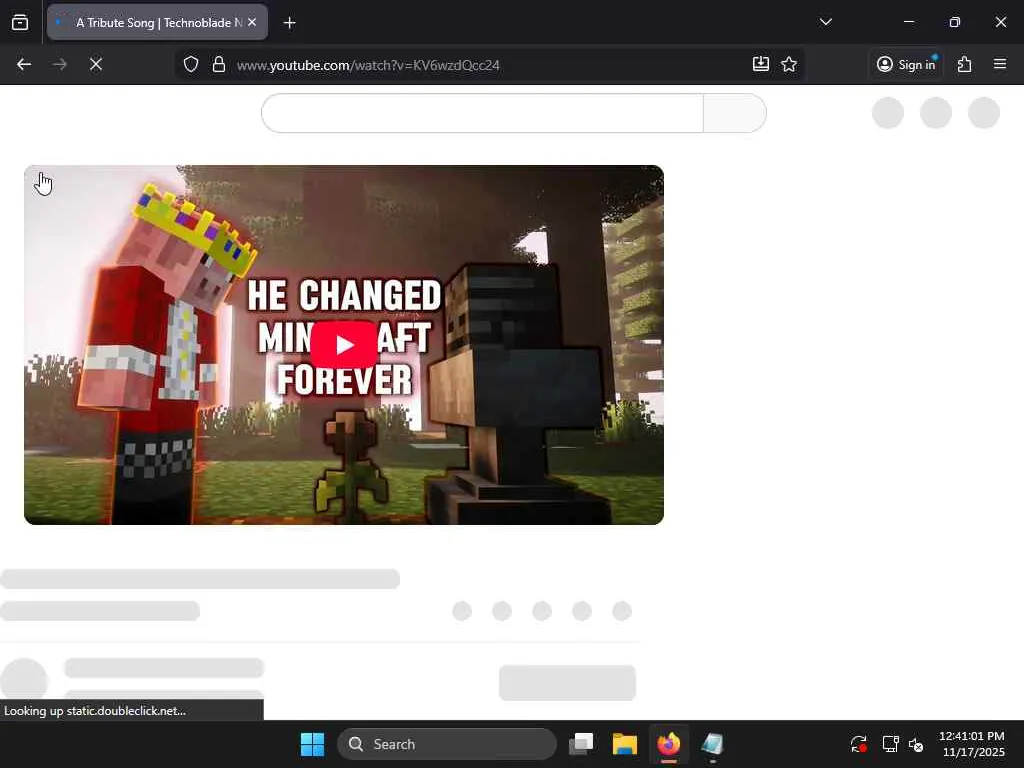Viewport: 1024px width, 768px height.
Task: Open the tracking protection shield
Action: point(191,64)
